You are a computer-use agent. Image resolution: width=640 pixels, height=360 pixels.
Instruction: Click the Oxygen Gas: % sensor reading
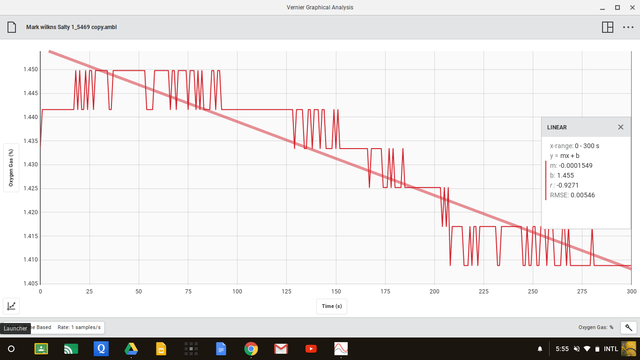[x=596, y=327]
